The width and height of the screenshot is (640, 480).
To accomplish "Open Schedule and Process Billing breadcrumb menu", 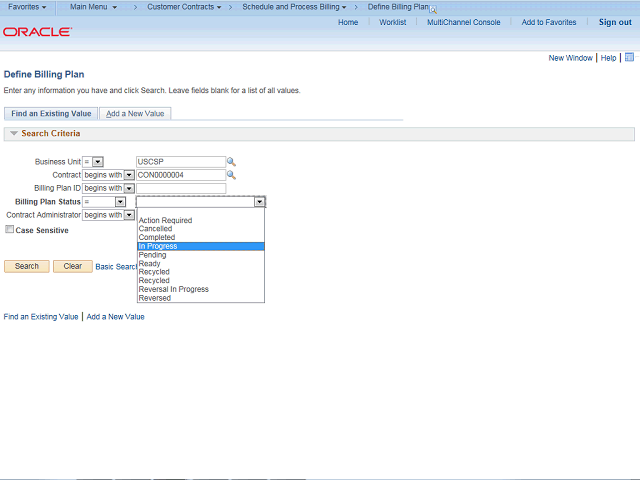I will tap(294, 7).
